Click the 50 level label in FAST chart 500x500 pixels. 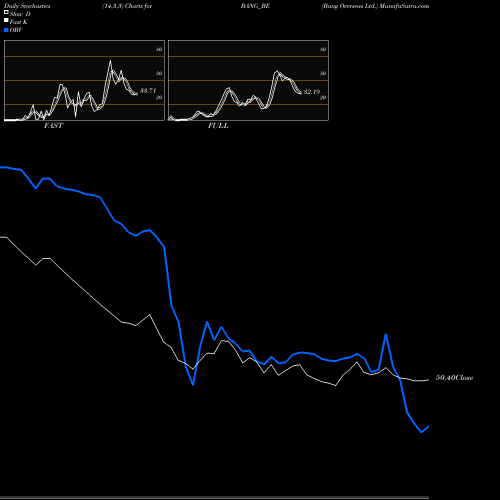159,73
